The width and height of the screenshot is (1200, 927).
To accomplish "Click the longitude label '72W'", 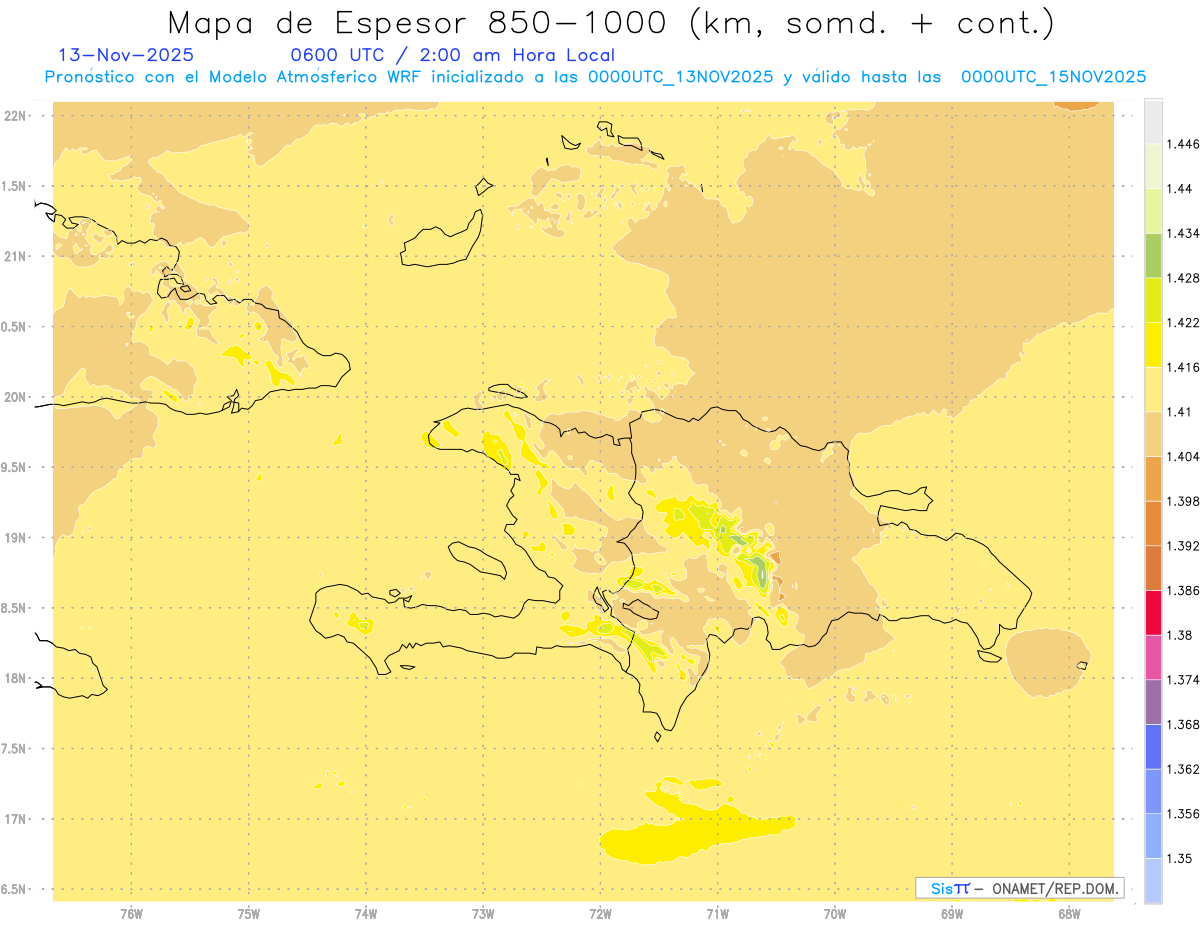I will pyautogui.click(x=600, y=914).
